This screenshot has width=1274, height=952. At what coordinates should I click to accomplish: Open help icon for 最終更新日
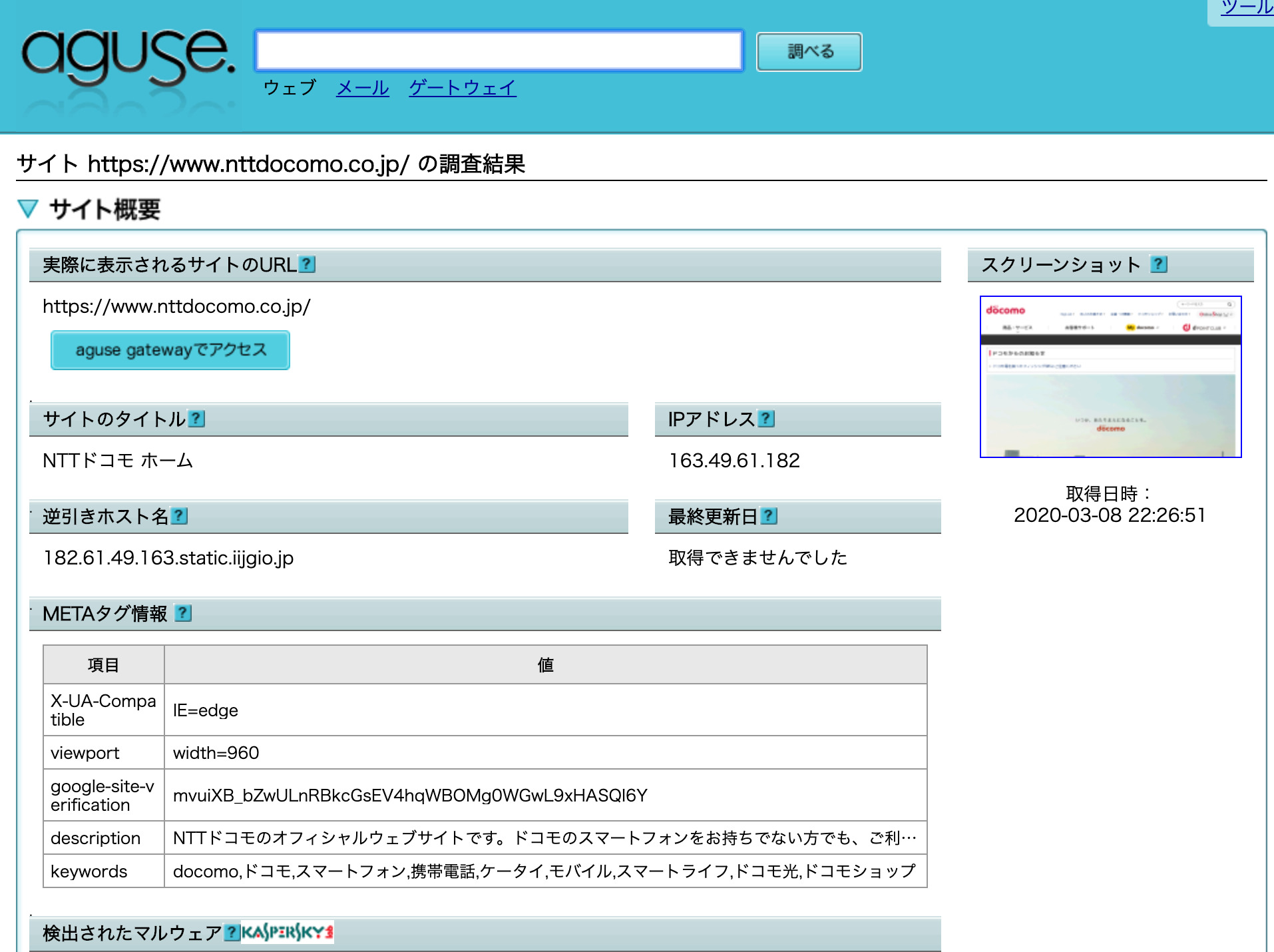769,516
